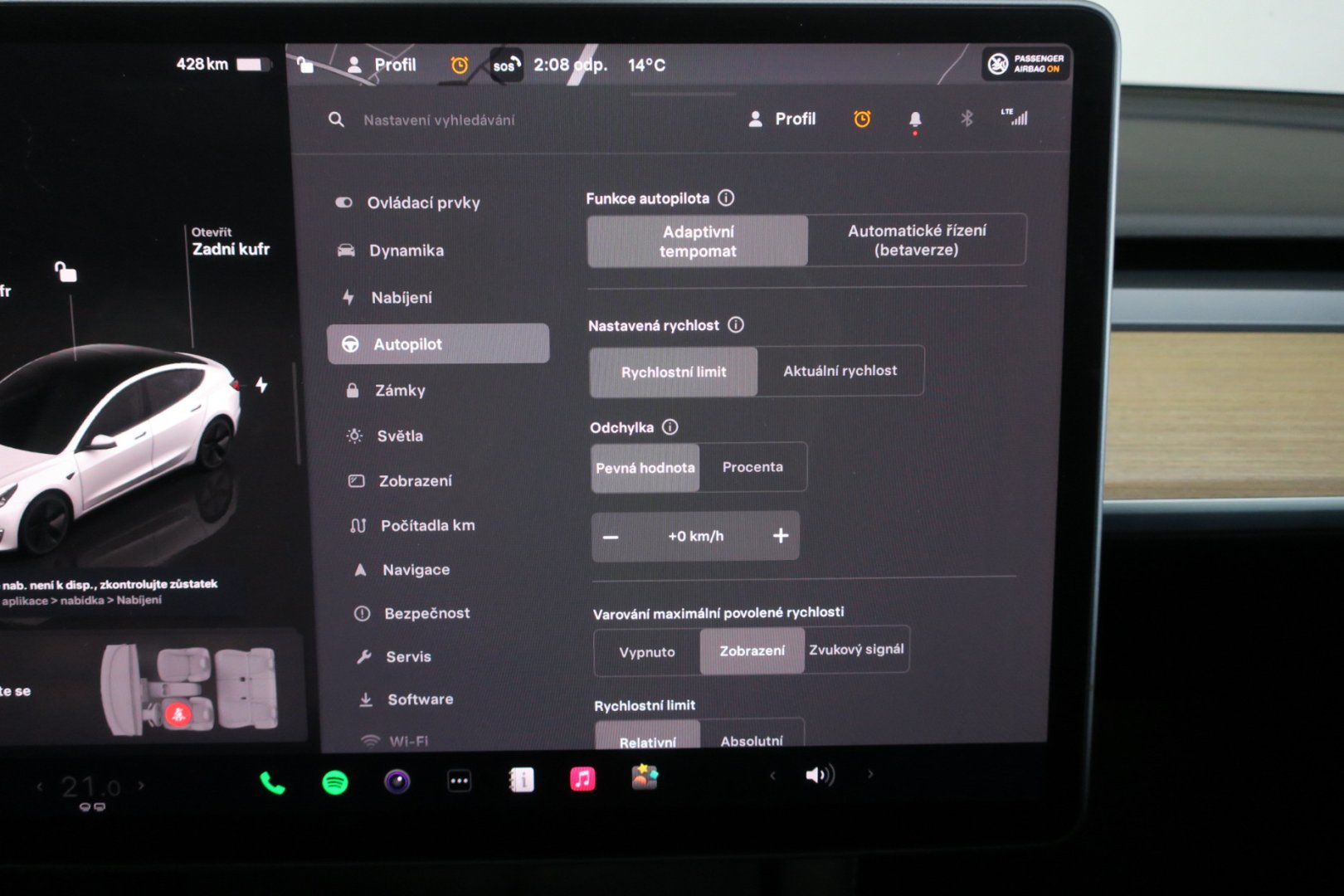The height and width of the screenshot is (896, 1344).
Task: Choose Zvukový signál speed warning
Action: click(856, 650)
